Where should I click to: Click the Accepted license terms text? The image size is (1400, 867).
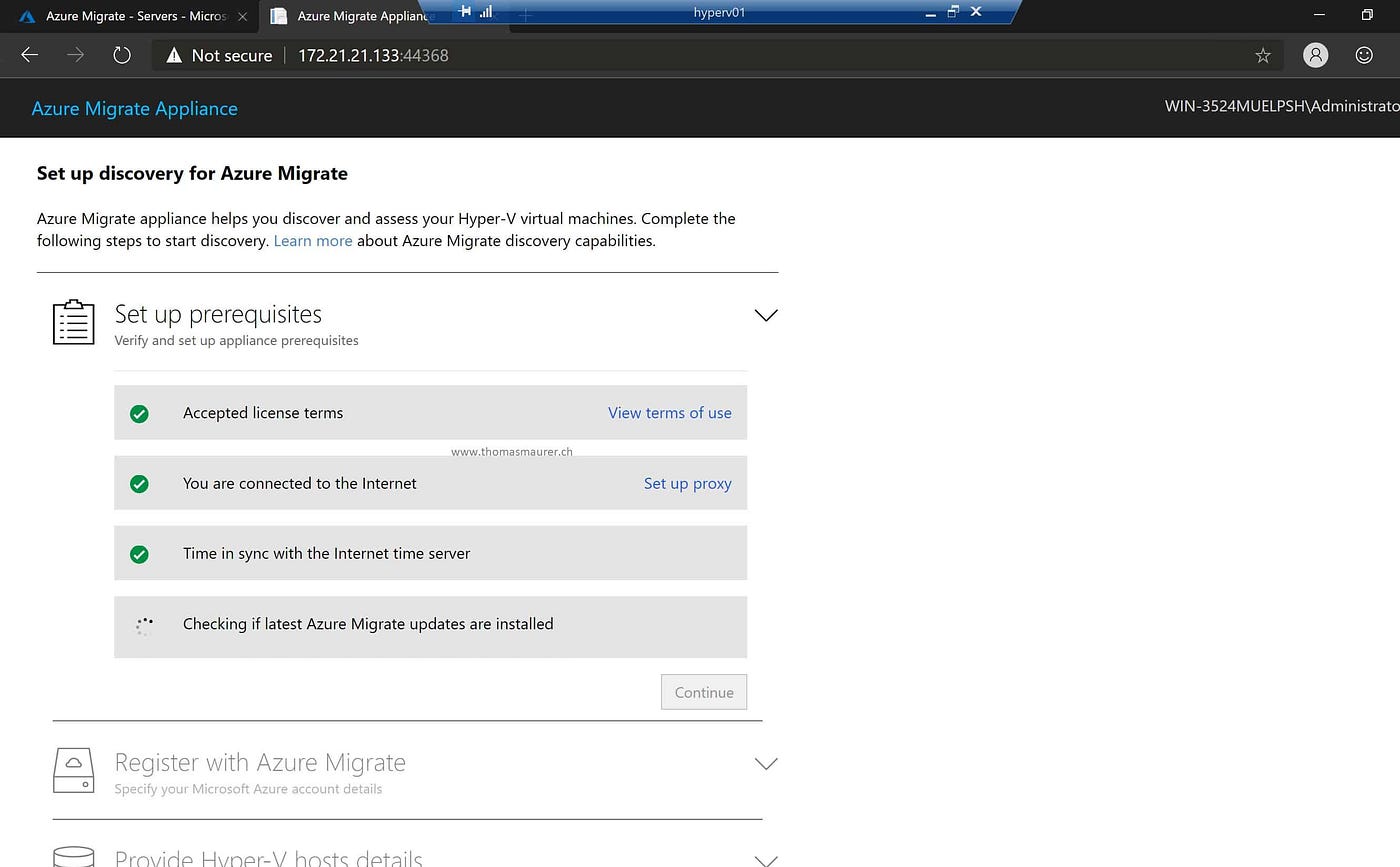tap(263, 413)
